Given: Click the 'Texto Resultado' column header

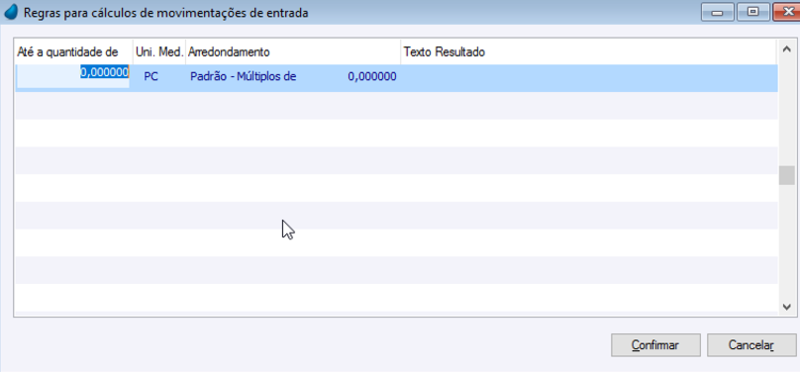Looking at the screenshot, I should [589, 52].
